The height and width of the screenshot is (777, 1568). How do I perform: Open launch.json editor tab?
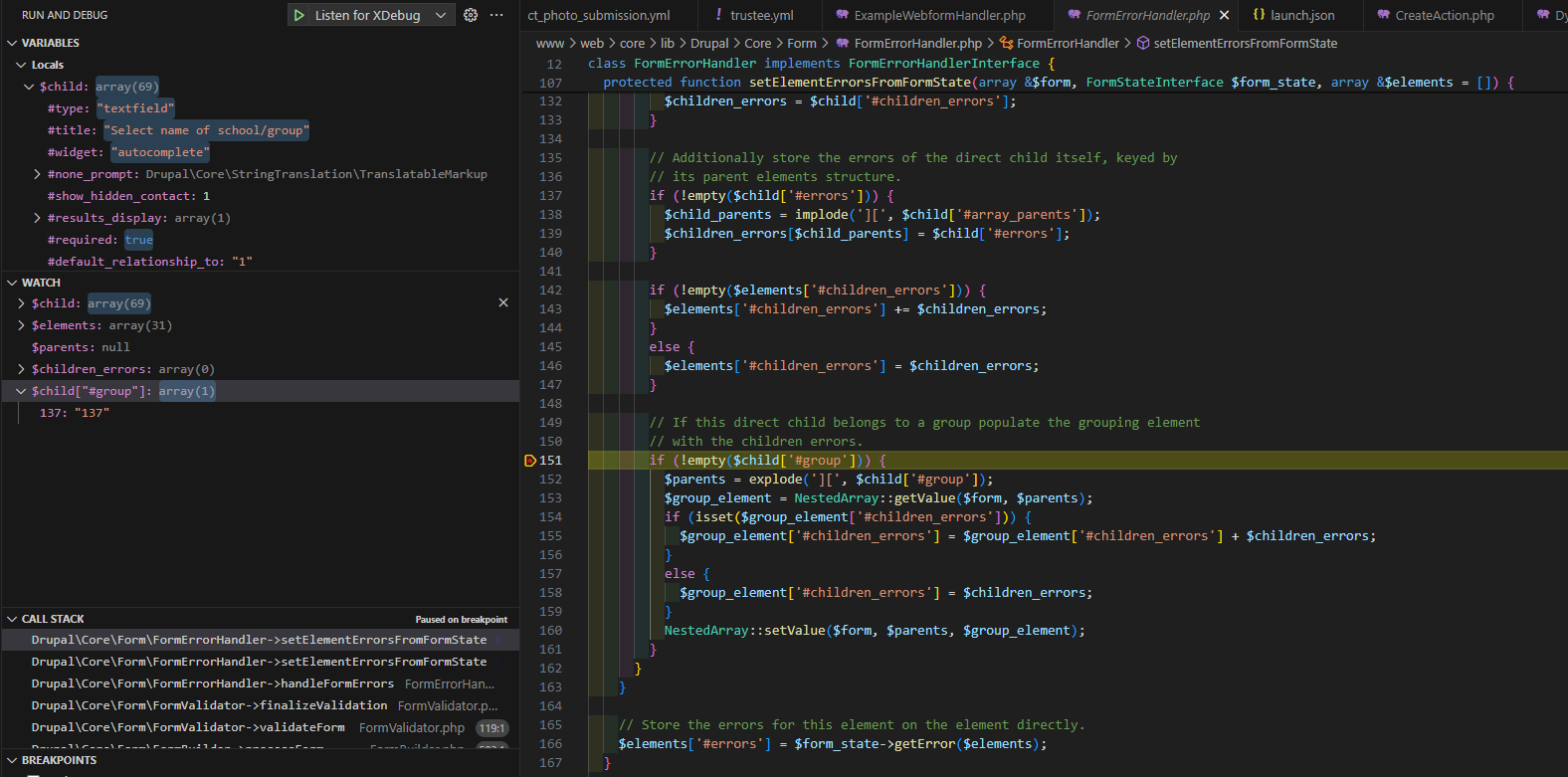click(x=1293, y=15)
